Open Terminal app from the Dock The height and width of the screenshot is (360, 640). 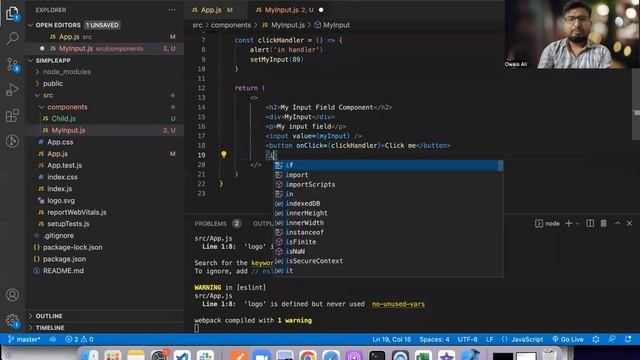pos(377,356)
